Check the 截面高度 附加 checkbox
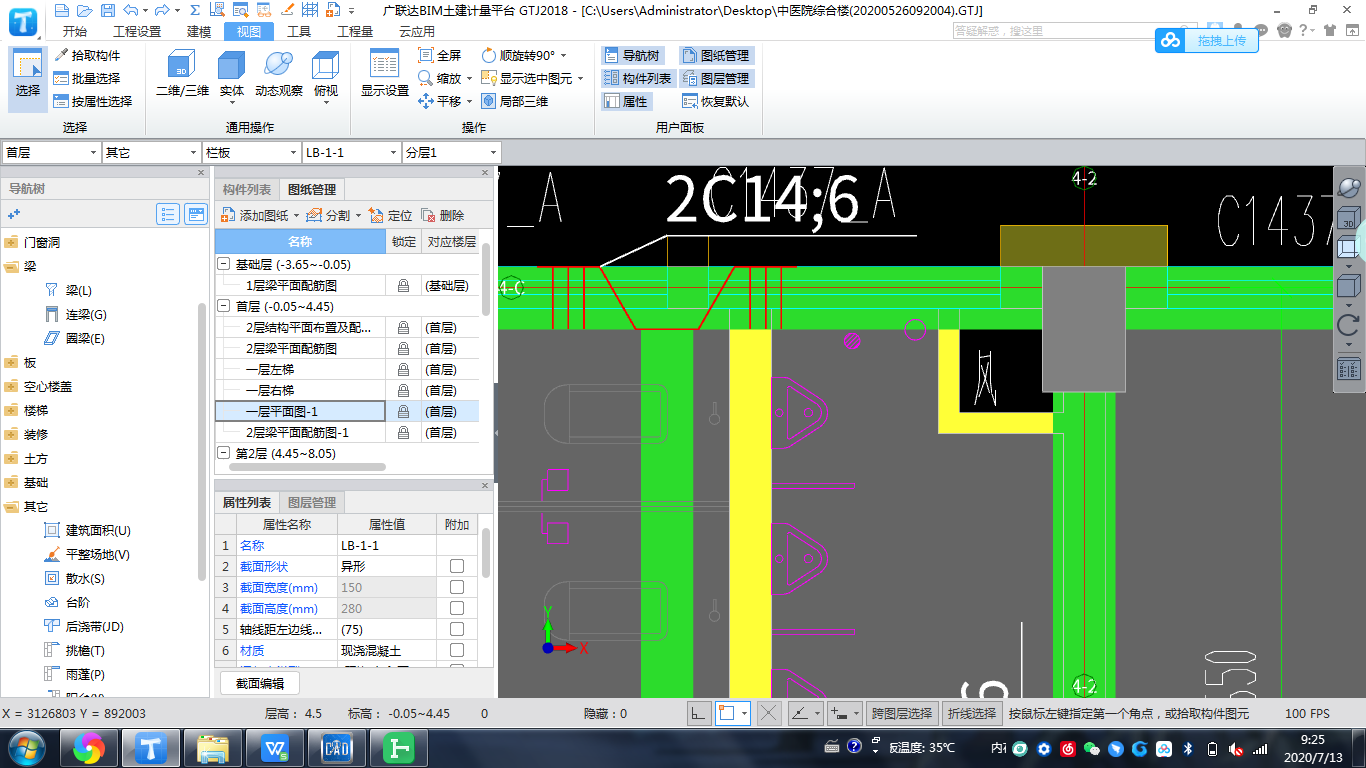The width and height of the screenshot is (1366, 768). point(457,608)
